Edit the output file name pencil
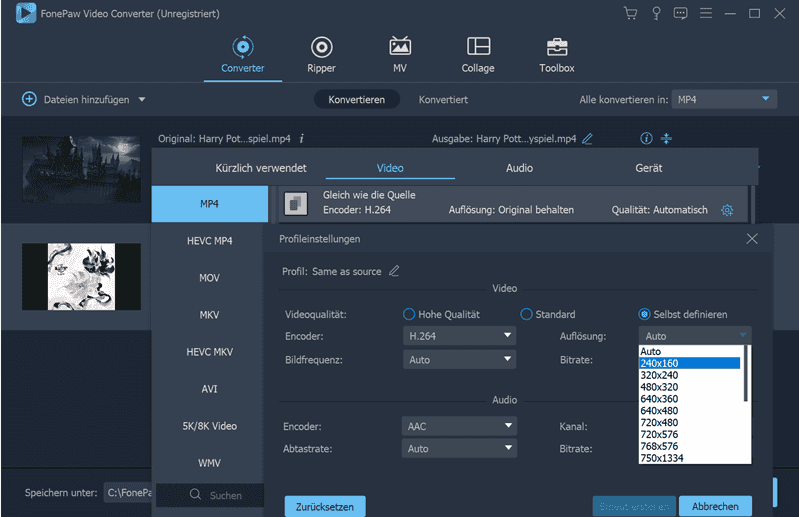 click(587, 139)
